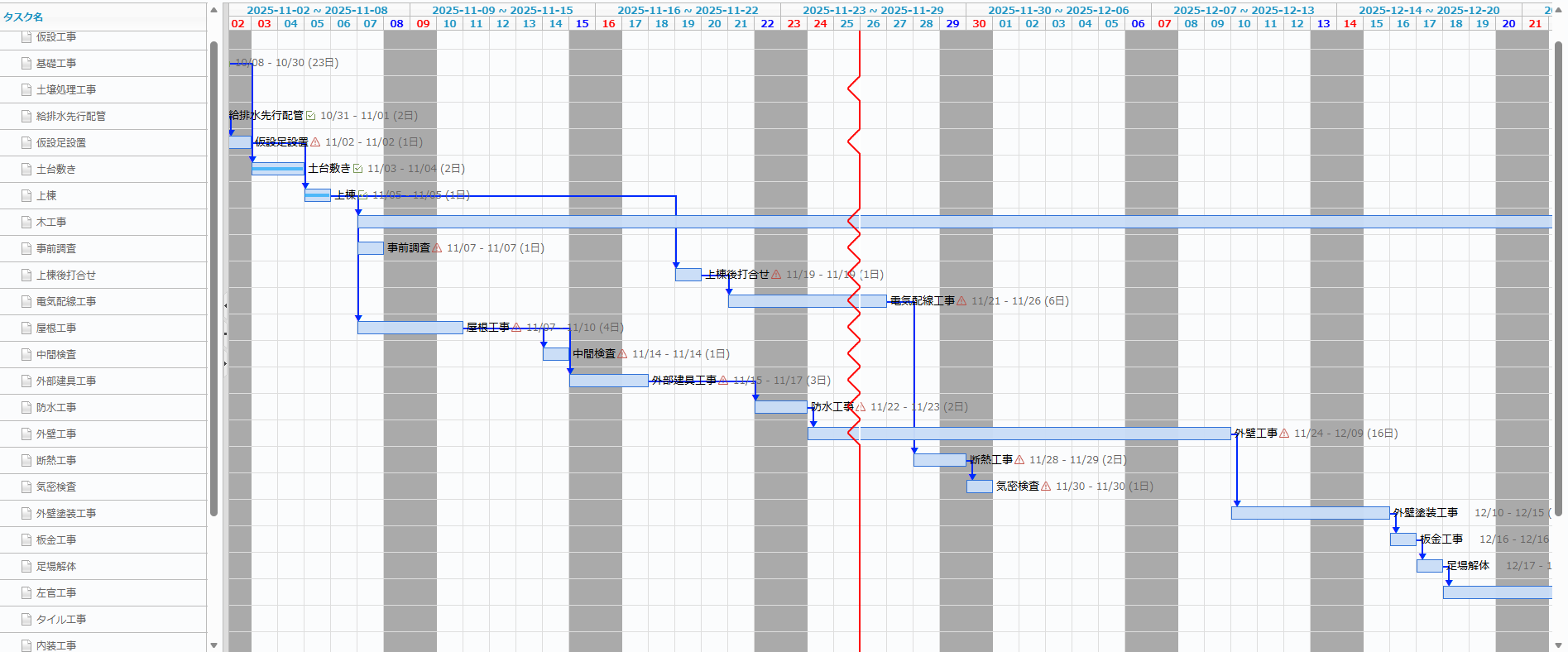The width and height of the screenshot is (1568, 652).
Task: Click the warning icon next to 中間検査
Action: (x=622, y=354)
